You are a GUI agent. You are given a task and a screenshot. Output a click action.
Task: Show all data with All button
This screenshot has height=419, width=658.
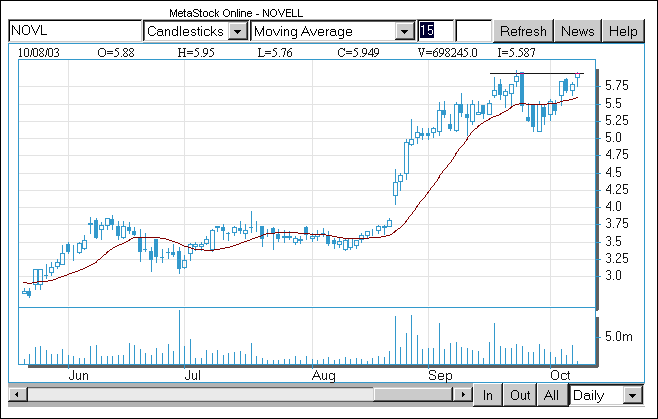tap(551, 395)
